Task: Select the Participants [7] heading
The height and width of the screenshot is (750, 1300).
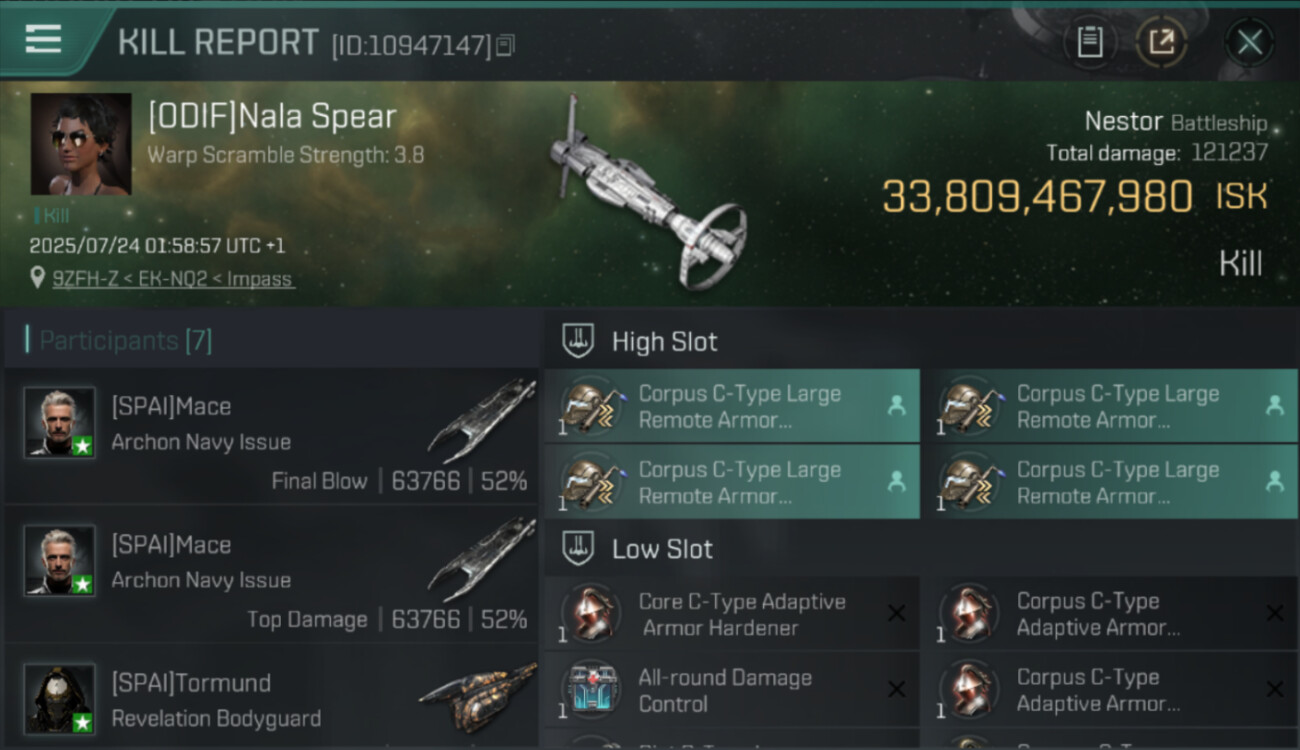Action: (x=125, y=341)
